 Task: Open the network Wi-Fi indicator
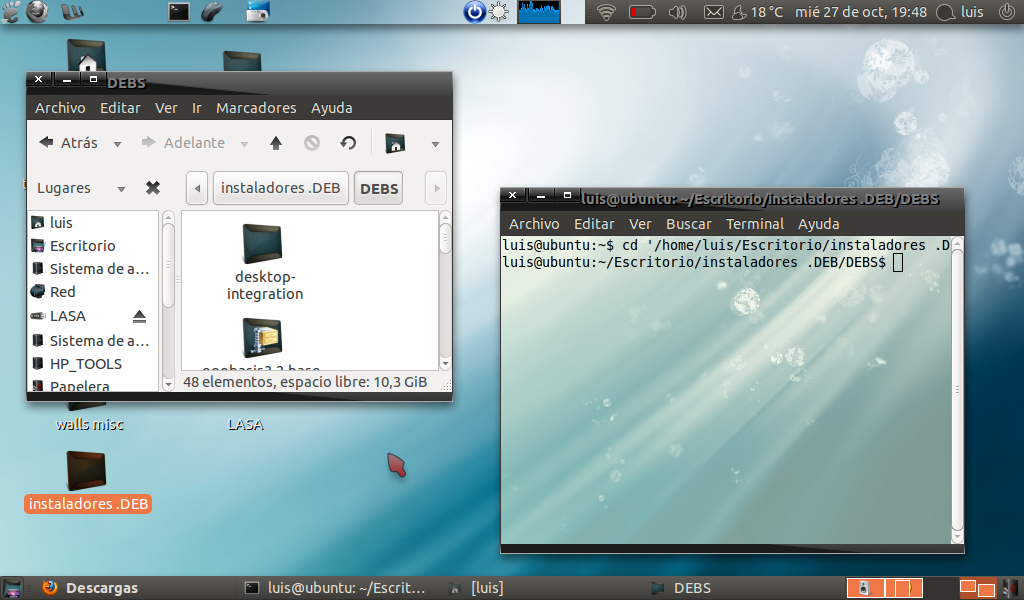tap(604, 12)
